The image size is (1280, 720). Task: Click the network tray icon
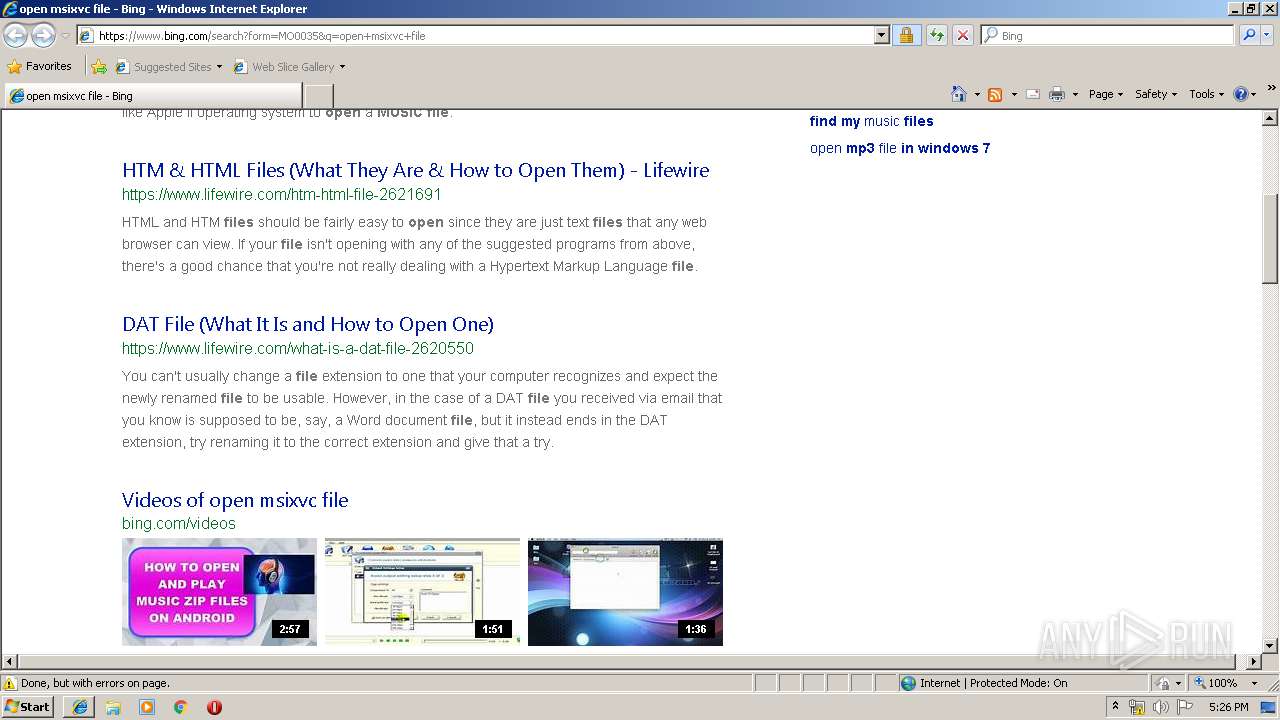point(1137,707)
